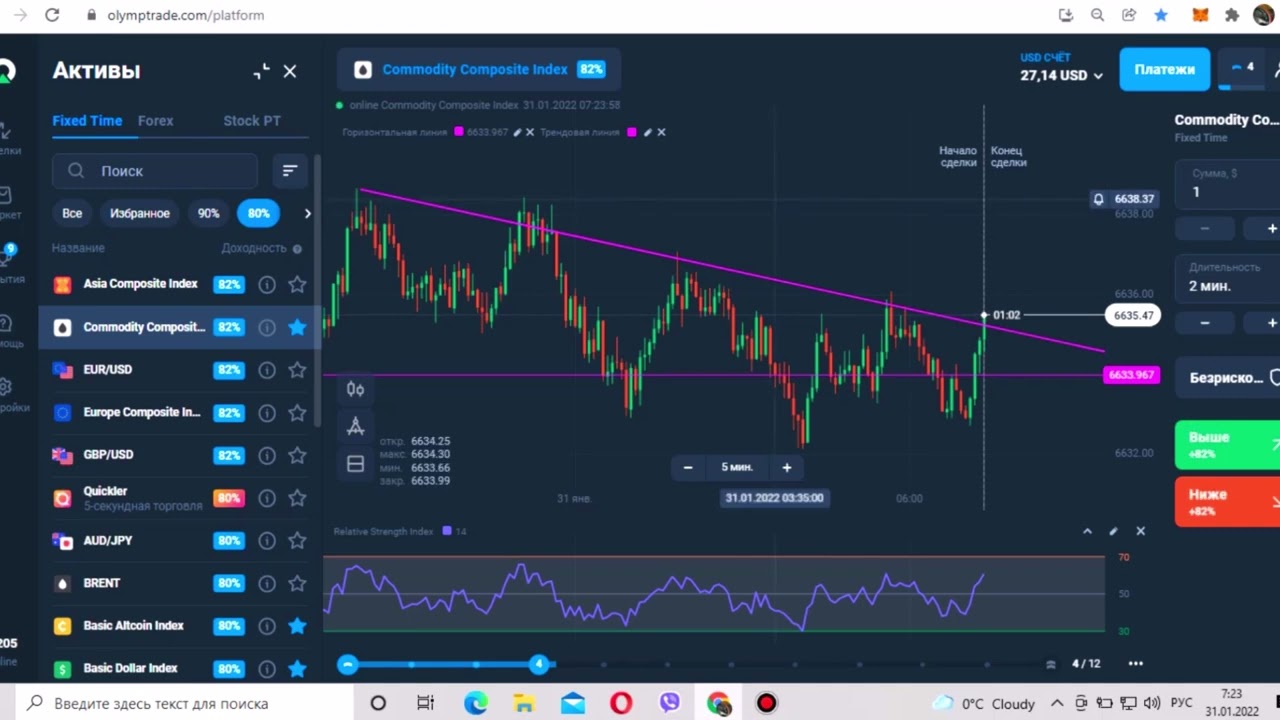The height and width of the screenshot is (720, 1280).
Task: Open the chart layout icon
Action: click(x=355, y=463)
